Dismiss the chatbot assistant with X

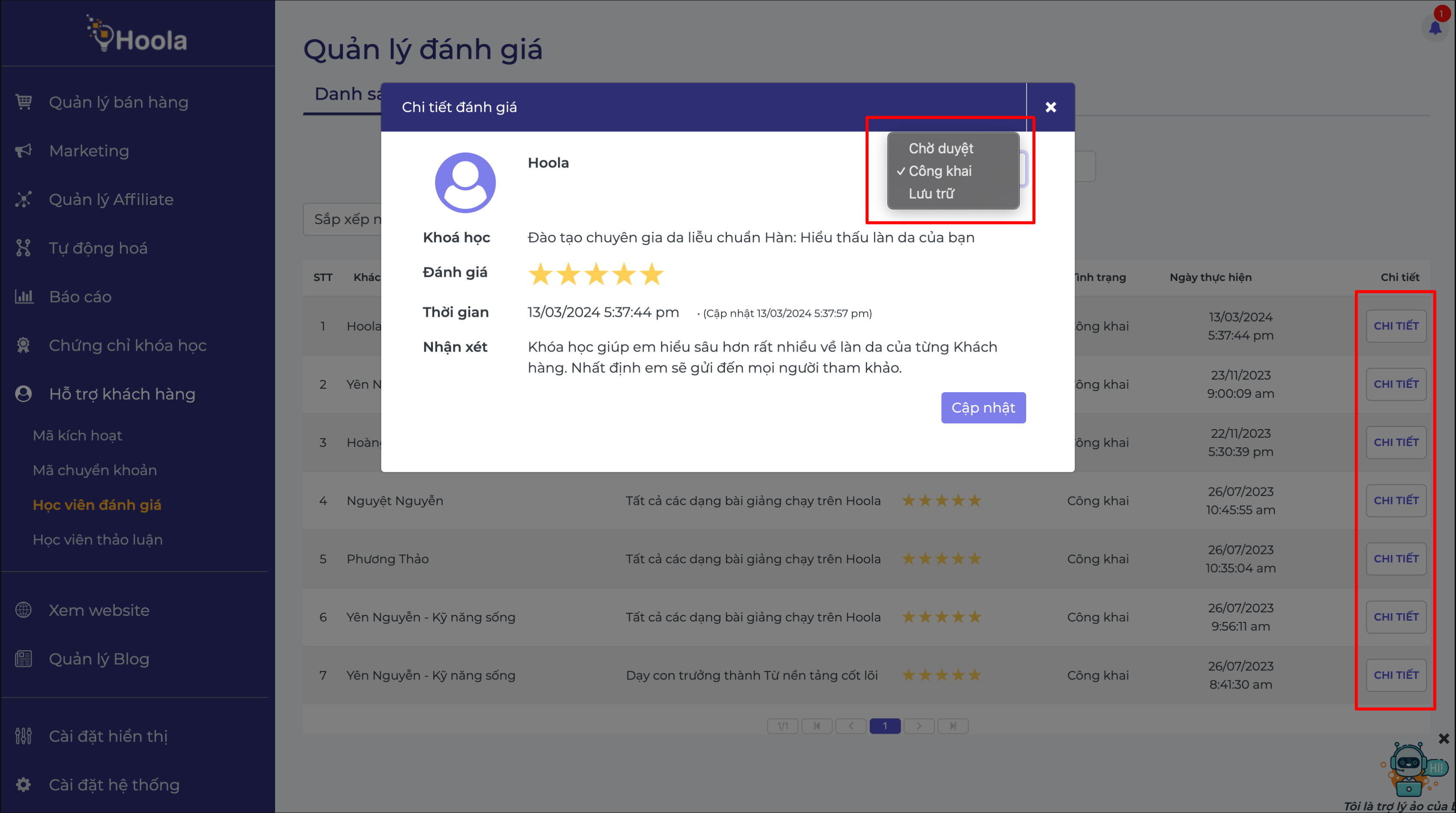click(x=1443, y=738)
